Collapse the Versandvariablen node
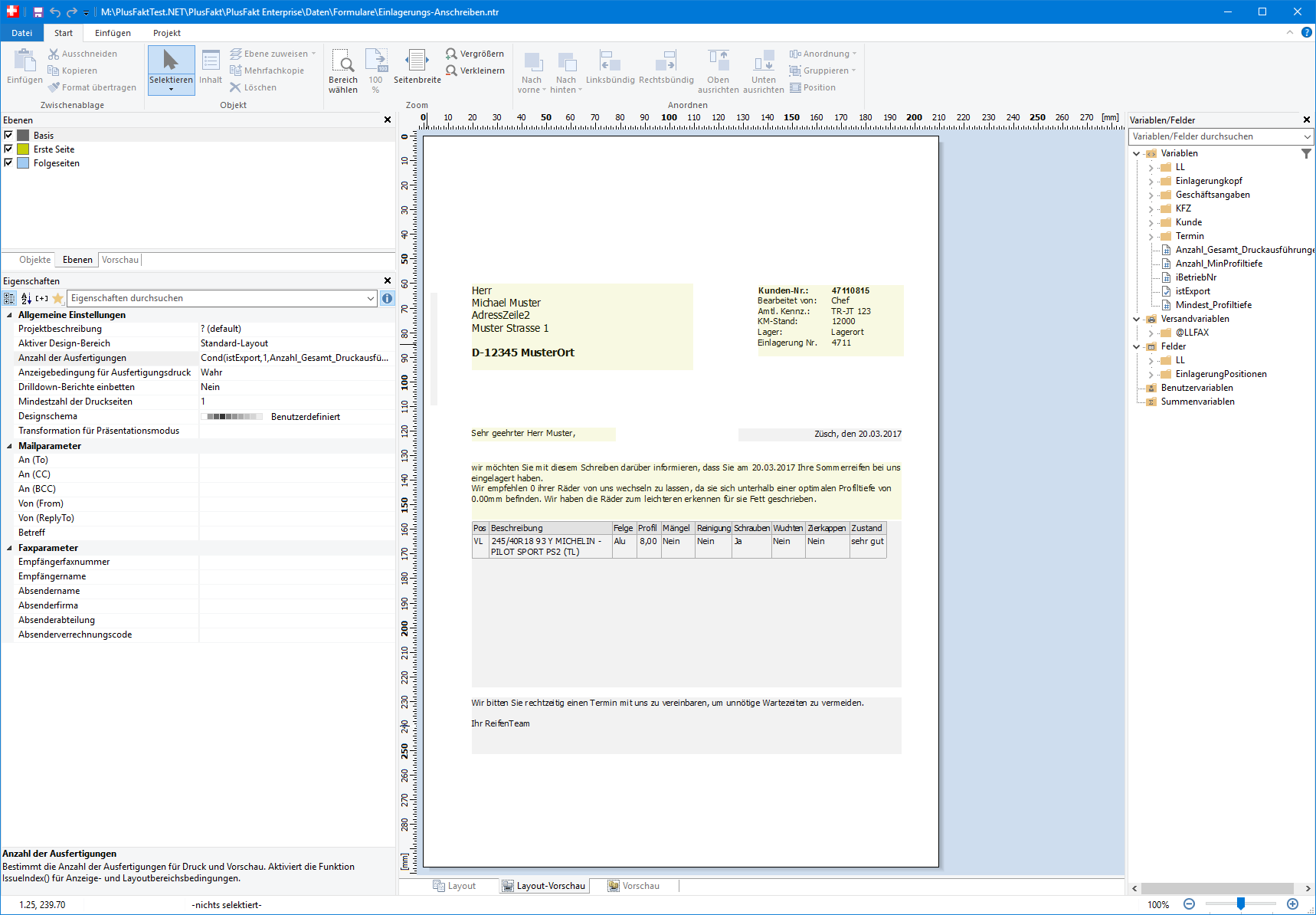The width and height of the screenshot is (1316, 915). pos(1136,319)
